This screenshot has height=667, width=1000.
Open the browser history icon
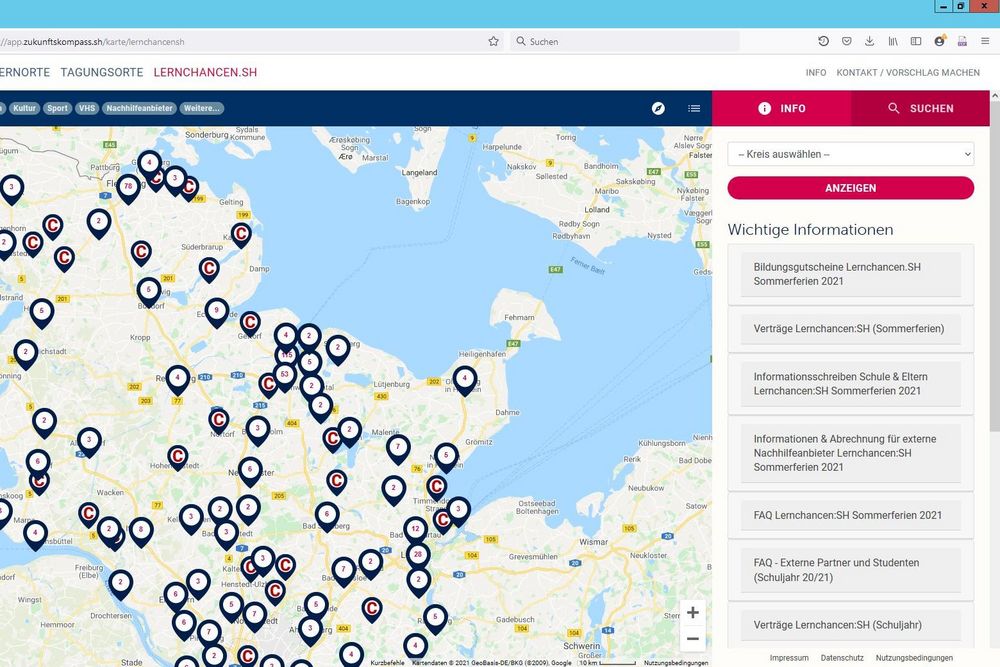[x=823, y=41]
